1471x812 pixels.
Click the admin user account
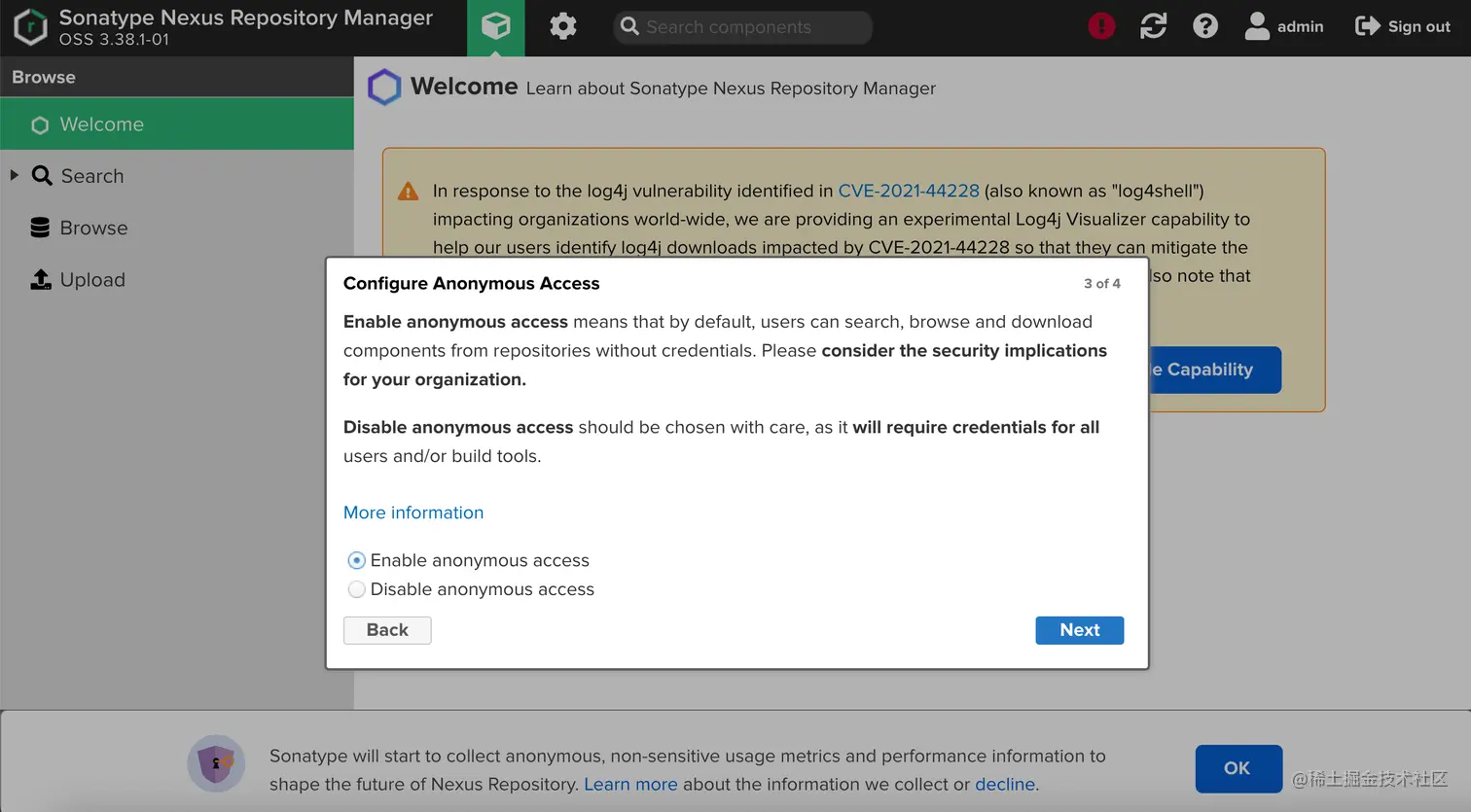[1284, 26]
